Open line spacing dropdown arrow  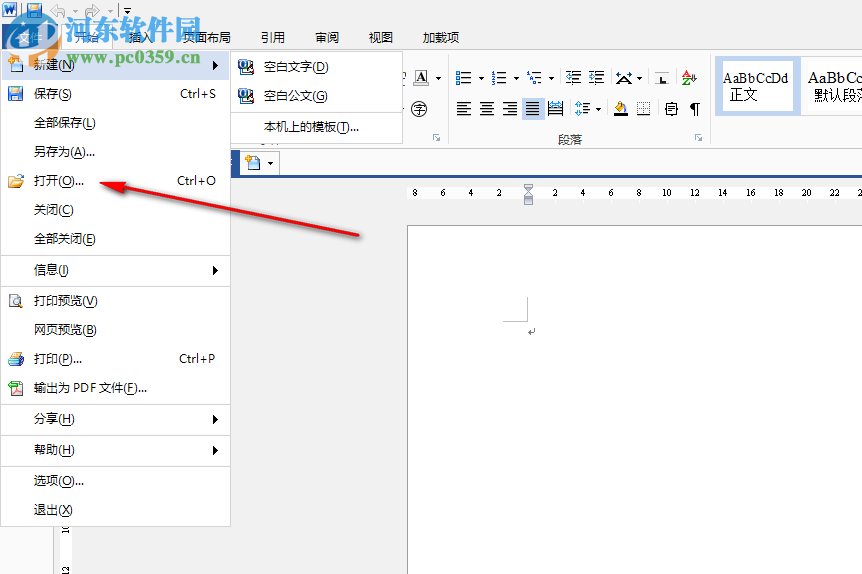(x=598, y=109)
